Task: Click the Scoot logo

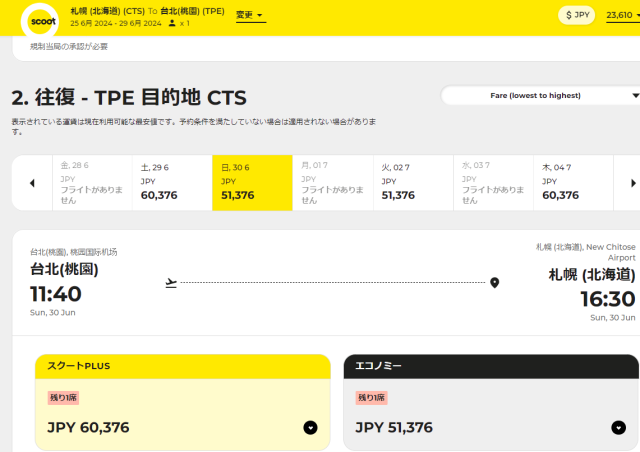Action: point(45,19)
